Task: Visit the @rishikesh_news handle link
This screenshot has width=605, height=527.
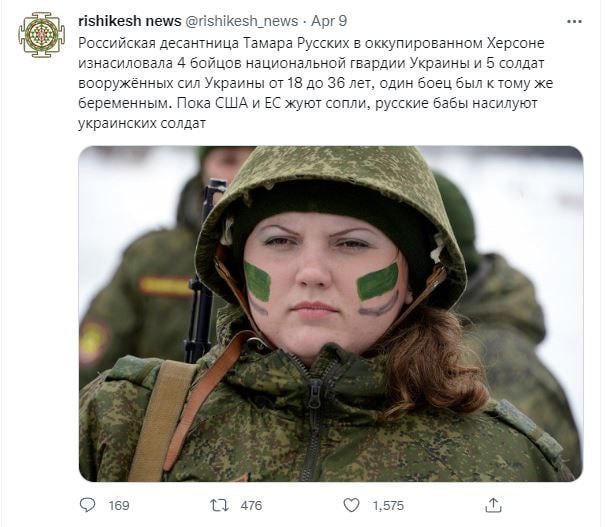Action: click(242, 21)
